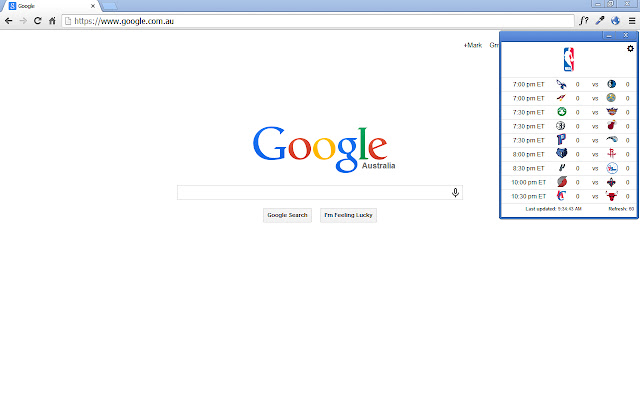
Task: Click the Grizzlies score 0
Action: [577, 154]
